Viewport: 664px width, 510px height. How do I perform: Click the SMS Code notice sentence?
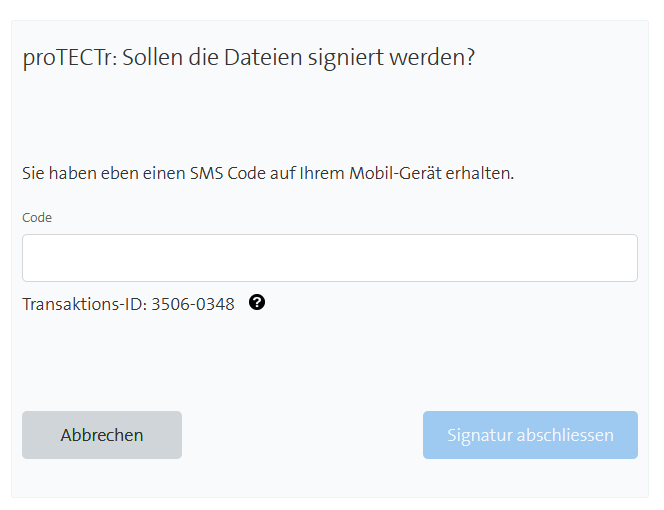[x=268, y=173]
